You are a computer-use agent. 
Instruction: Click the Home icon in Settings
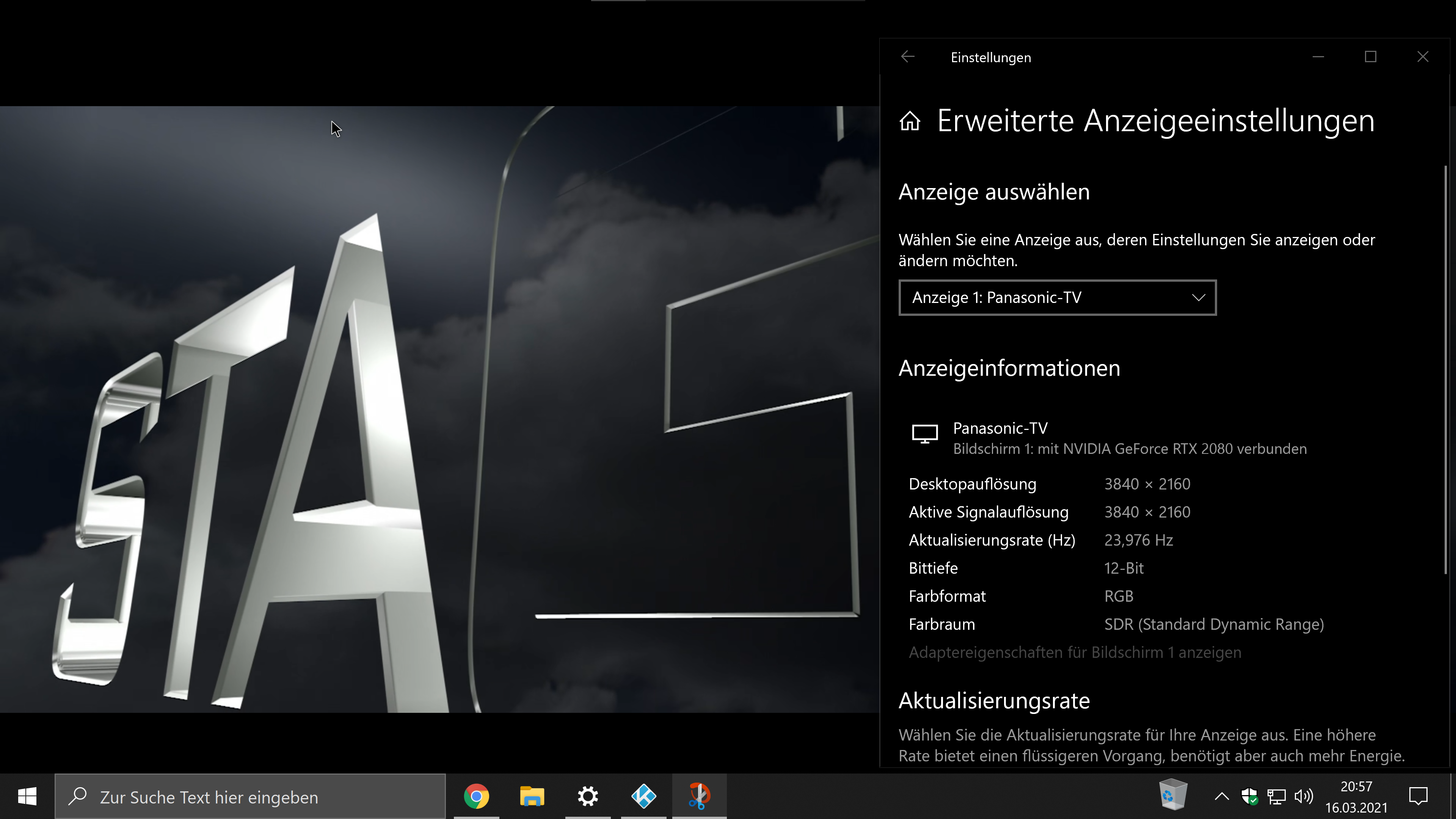click(x=910, y=121)
